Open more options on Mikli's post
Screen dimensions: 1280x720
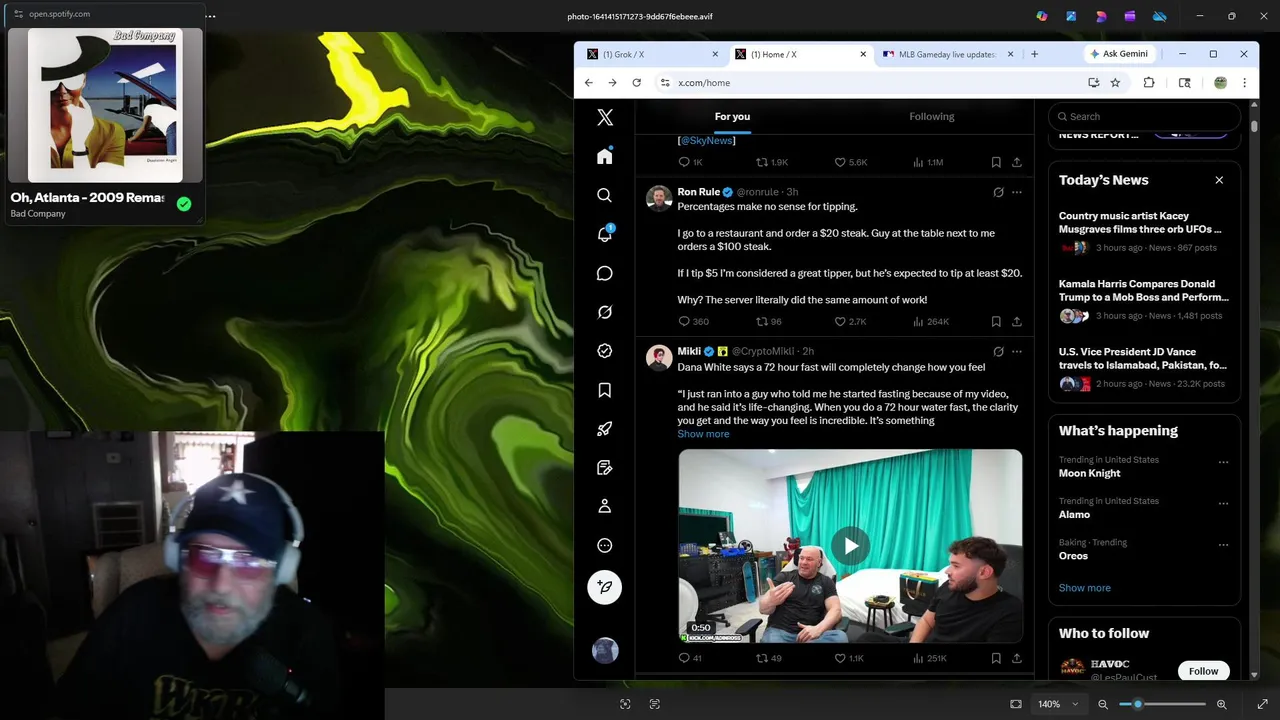[x=1016, y=352]
